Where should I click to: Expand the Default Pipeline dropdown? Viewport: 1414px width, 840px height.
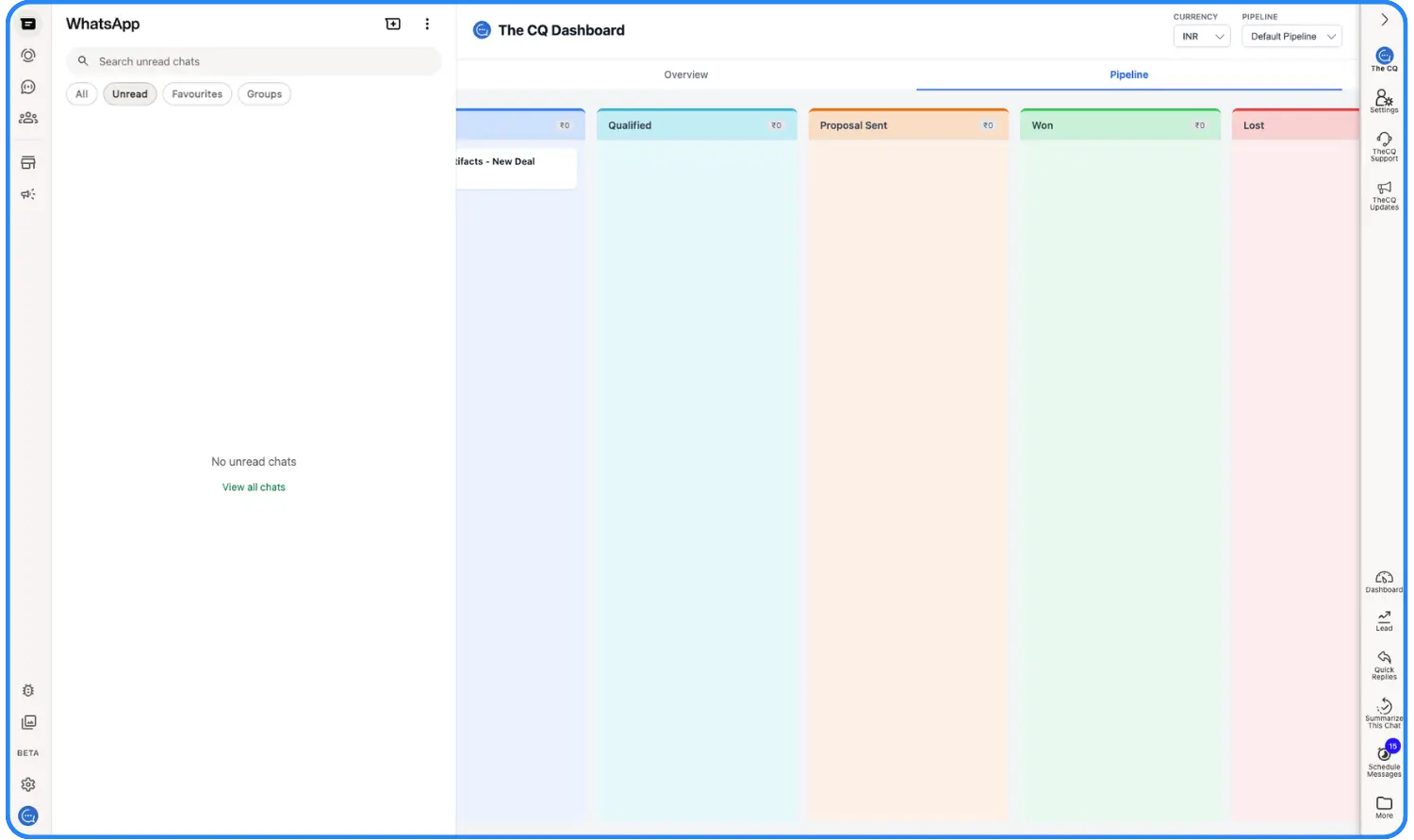click(1291, 37)
